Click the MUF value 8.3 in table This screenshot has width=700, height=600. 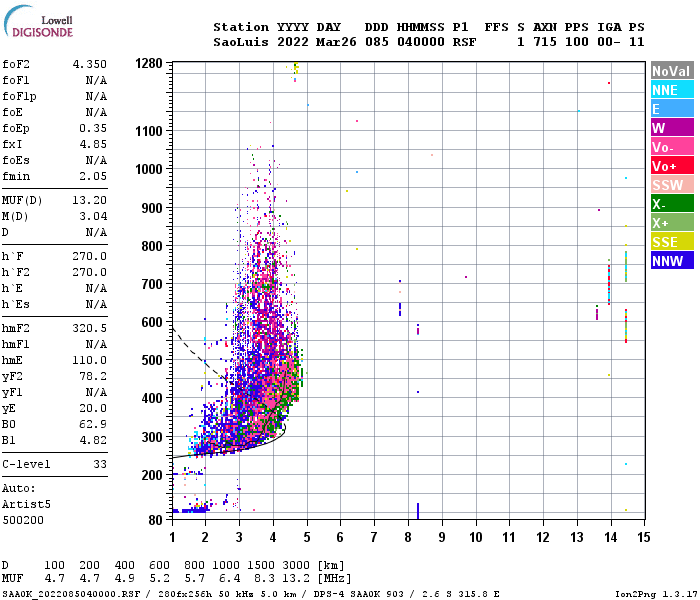click(264, 579)
